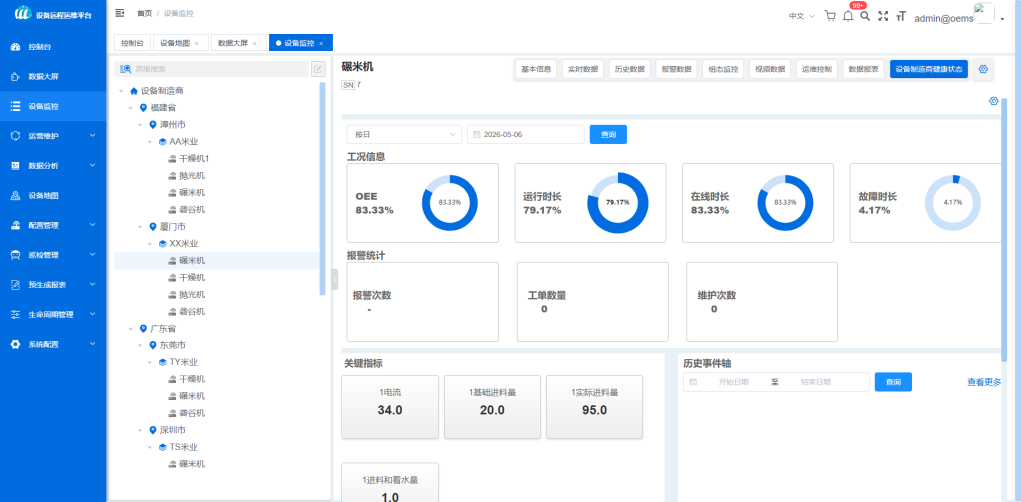This screenshot has width=1021, height=502.
Task: Expand the 运营维护 sidebar menu chevron
Action: click(x=92, y=136)
